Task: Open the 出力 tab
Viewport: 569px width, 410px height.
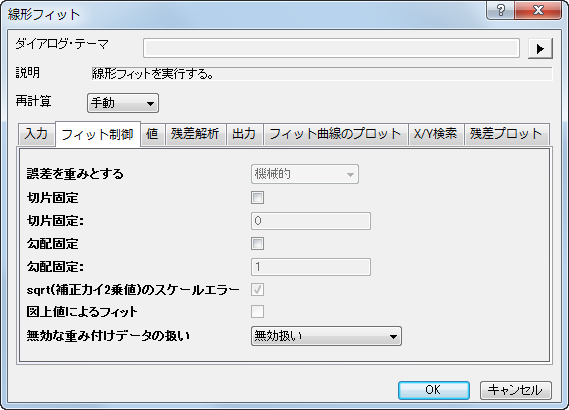Action: (245, 134)
